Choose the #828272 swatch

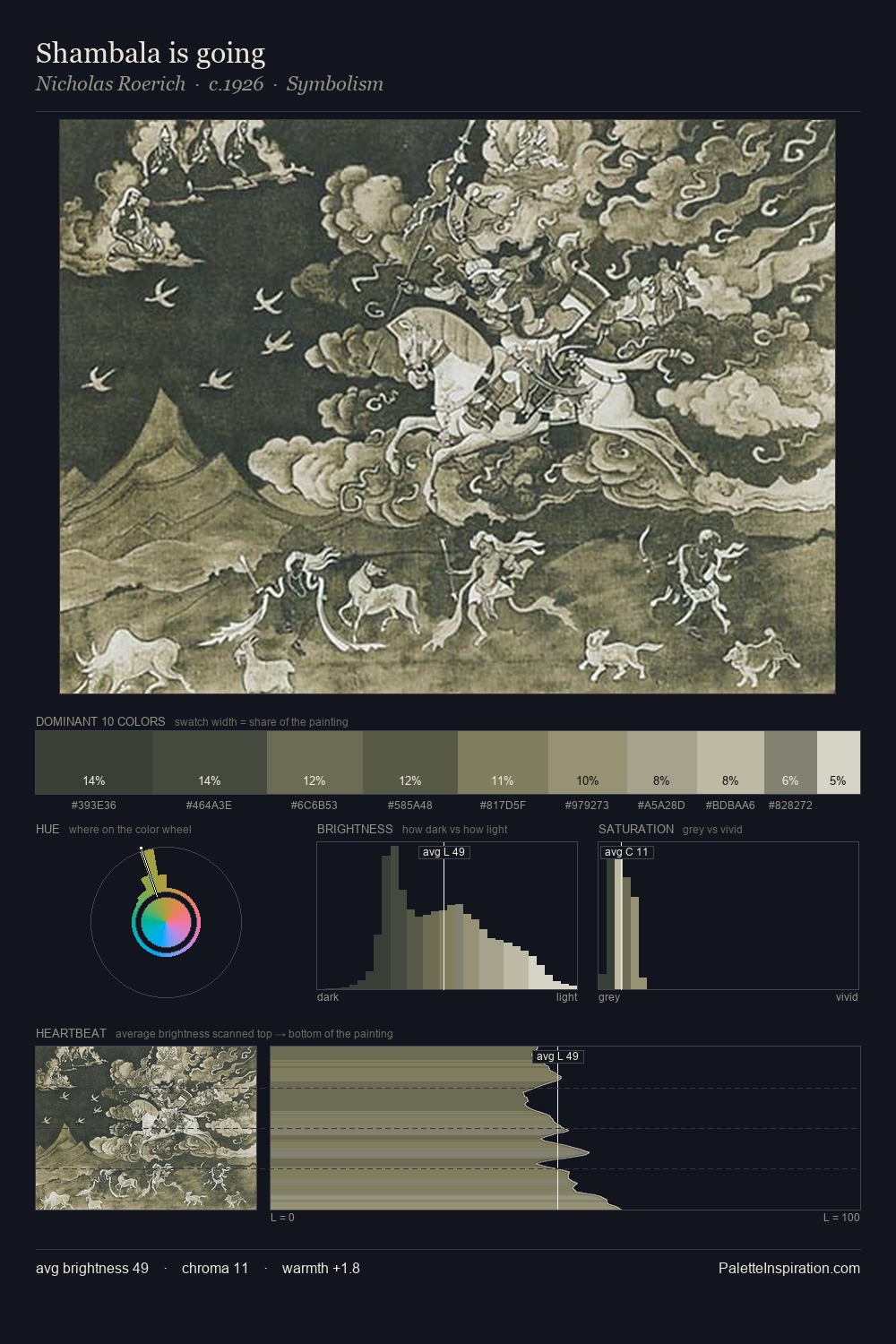[x=790, y=762]
